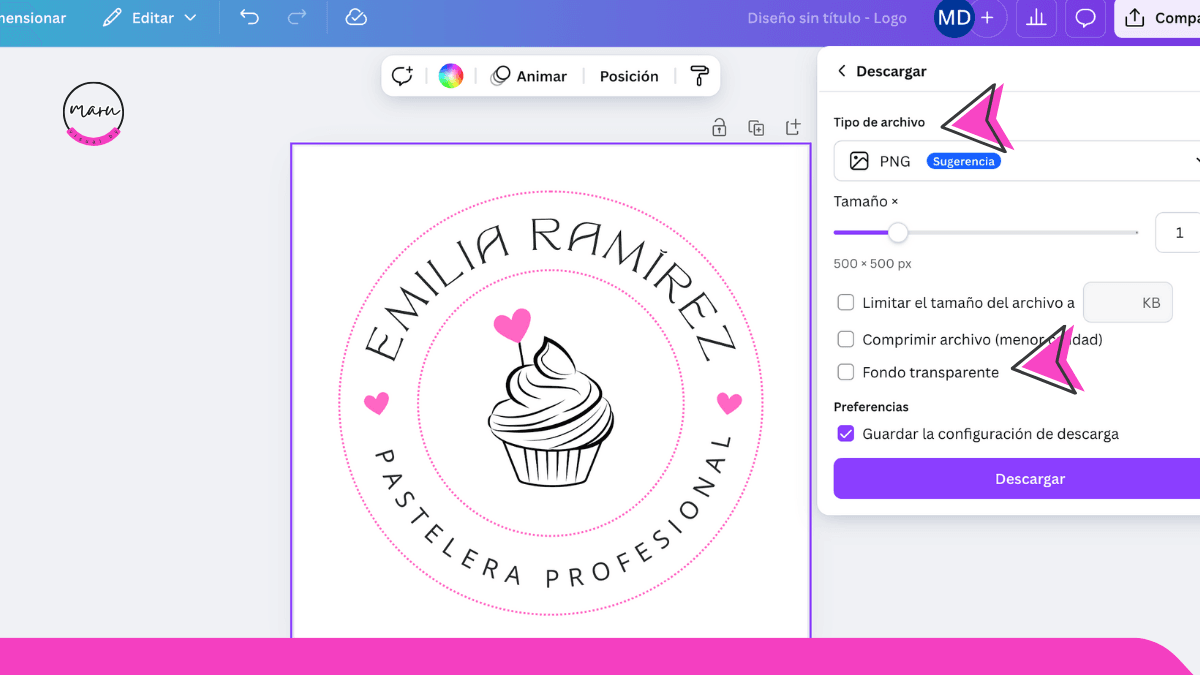Uncheck Guardar la configuración de descarga
The height and width of the screenshot is (675, 1200).
tap(845, 433)
